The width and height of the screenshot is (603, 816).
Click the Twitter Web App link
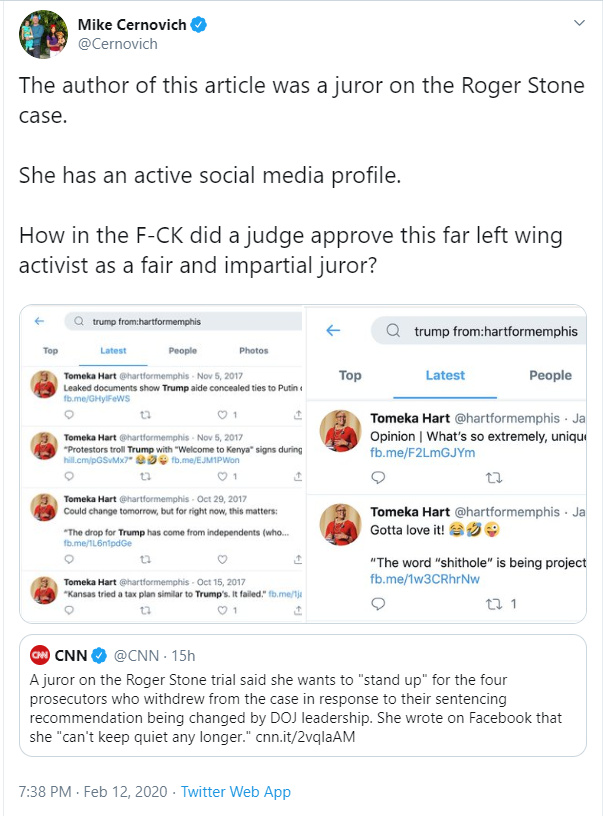(235, 792)
